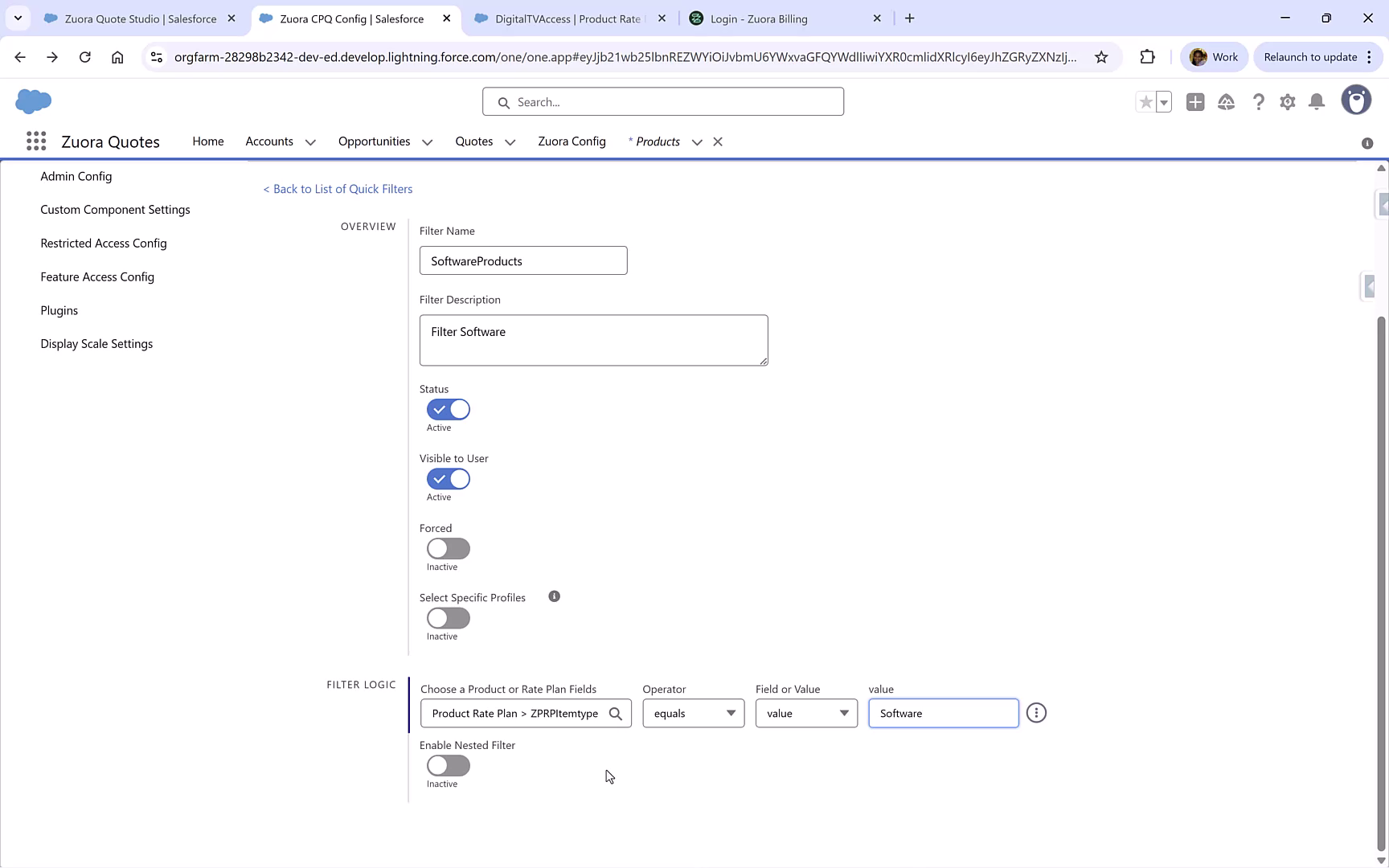Expand the Quotes tab dropdown arrow
This screenshot has width=1389, height=868.
click(x=510, y=142)
